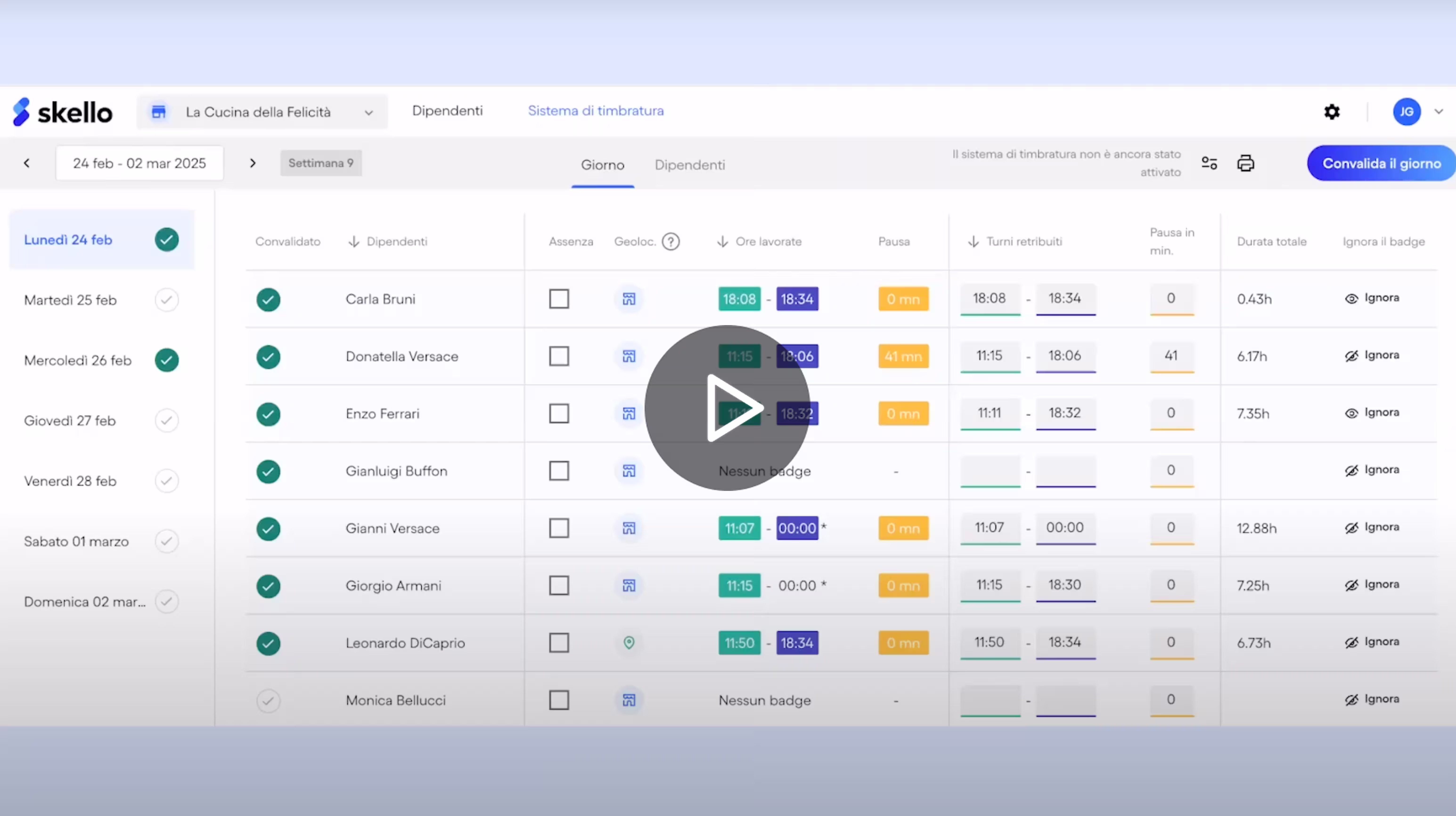
Task: Go to next week with right chevron
Action: (253, 163)
